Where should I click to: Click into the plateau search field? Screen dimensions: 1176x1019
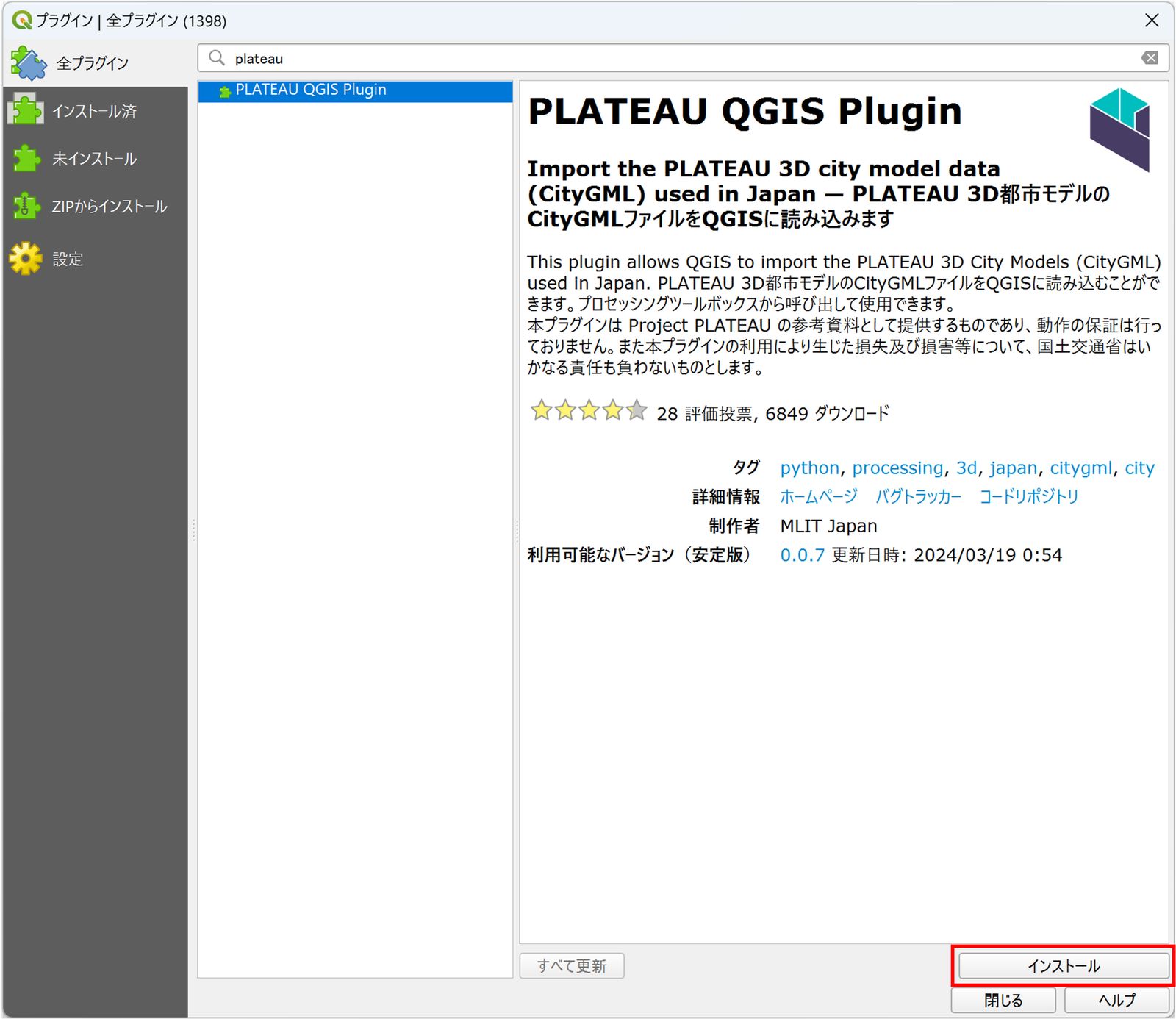tap(684, 58)
